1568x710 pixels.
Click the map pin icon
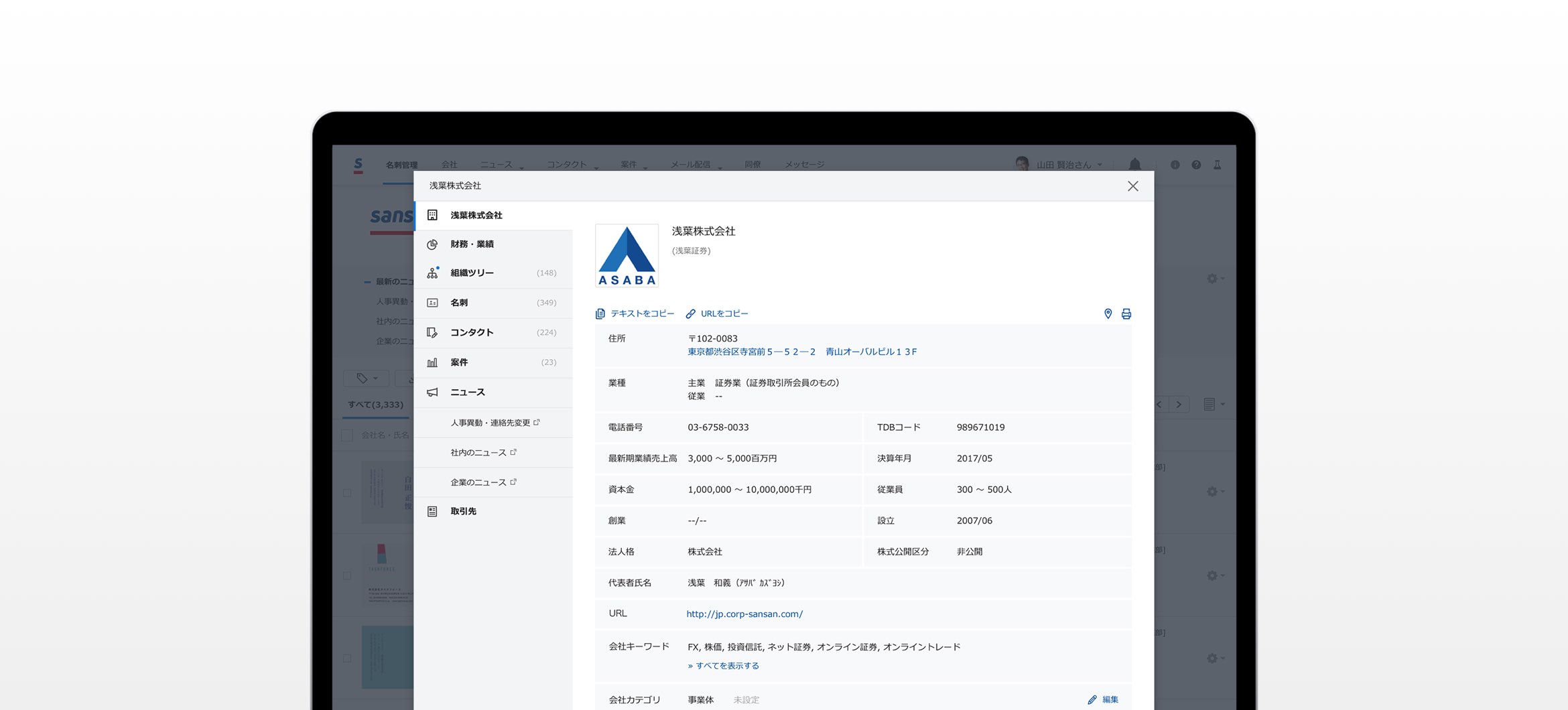tap(1108, 313)
